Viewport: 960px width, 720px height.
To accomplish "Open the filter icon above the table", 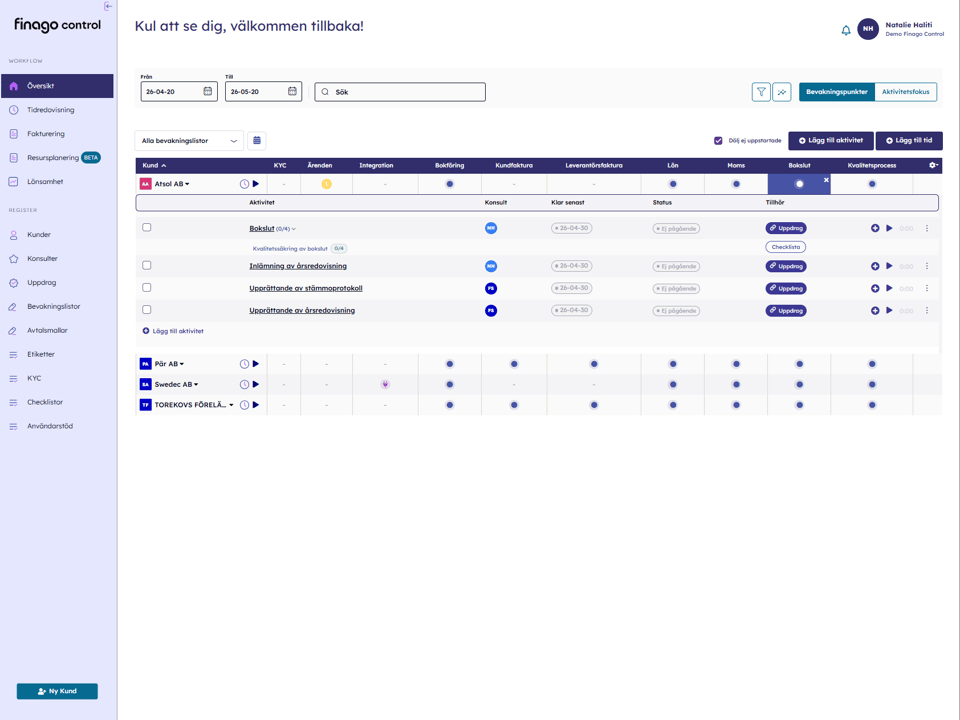I will tap(761, 91).
